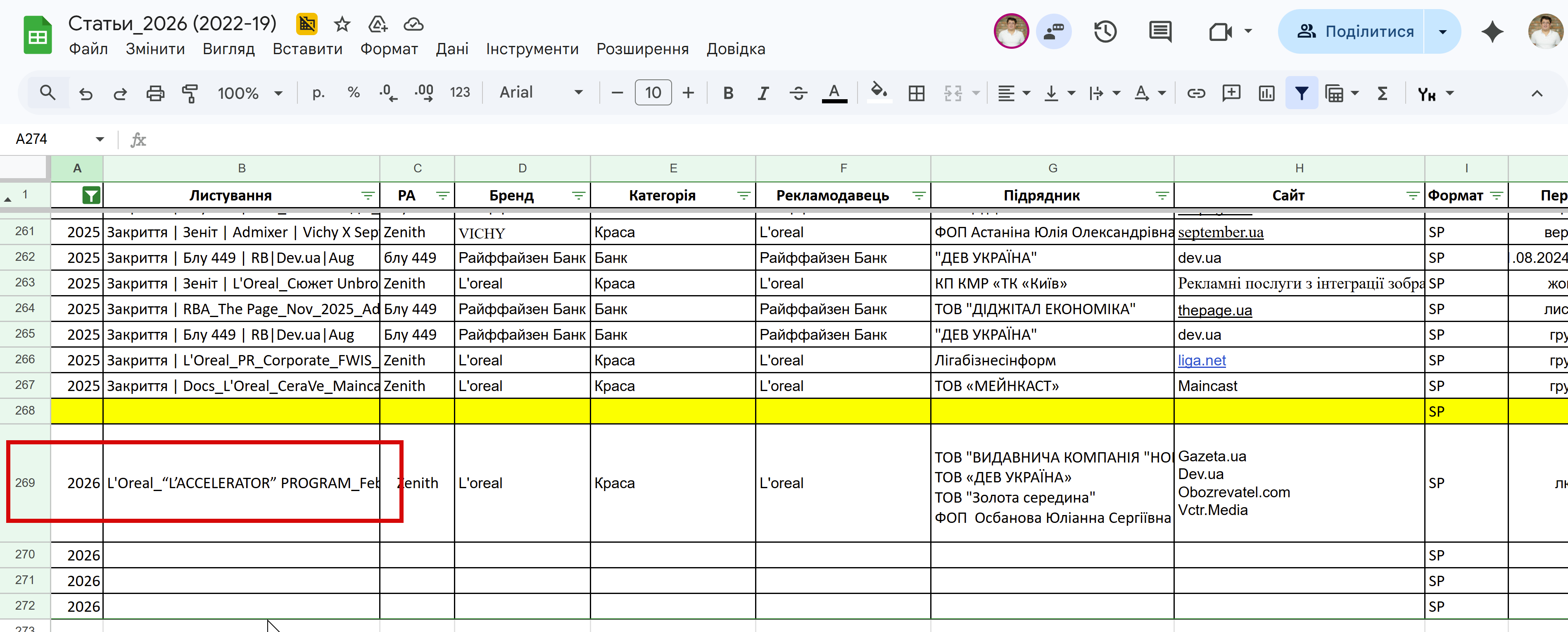Click the print icon in toolbar
Screen dimensions: 1568x632
coord(155,93)
